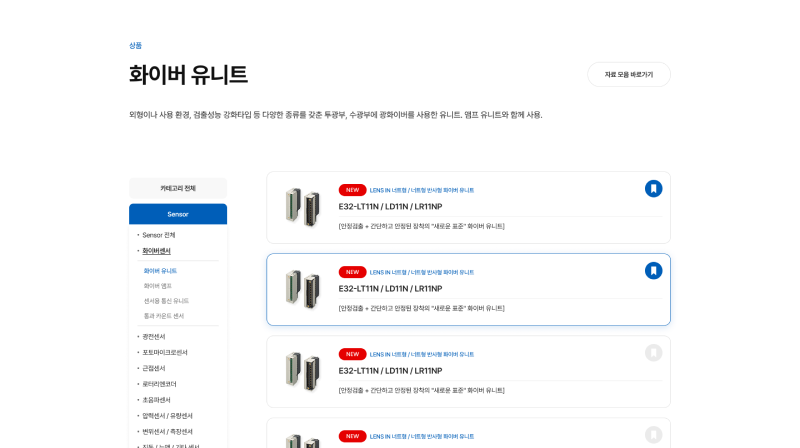Open 센서용 통신 유니트 submenu item

(x=166, y=301)
